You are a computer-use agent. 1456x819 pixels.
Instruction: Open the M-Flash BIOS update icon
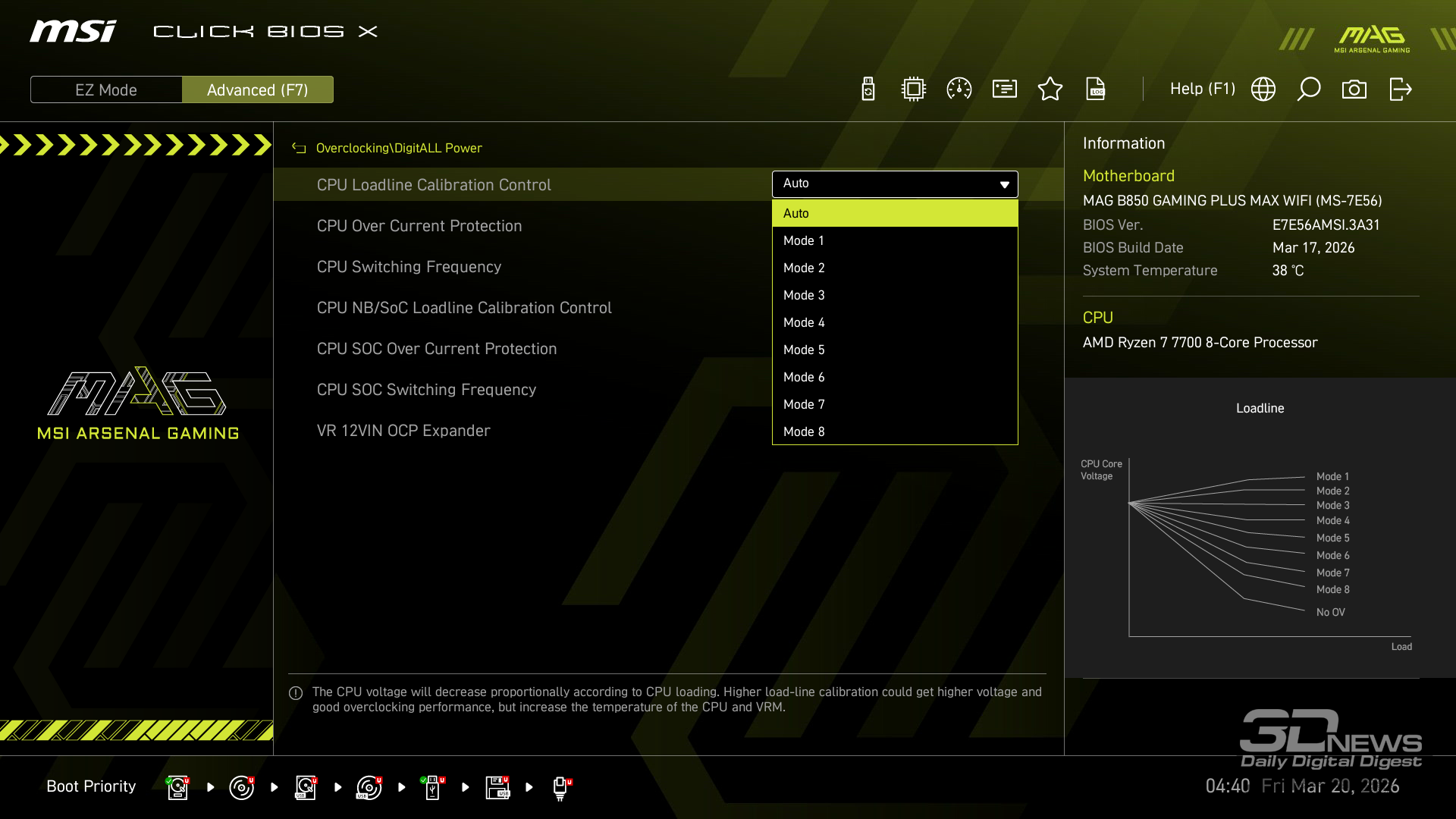[x=868, y=89]
